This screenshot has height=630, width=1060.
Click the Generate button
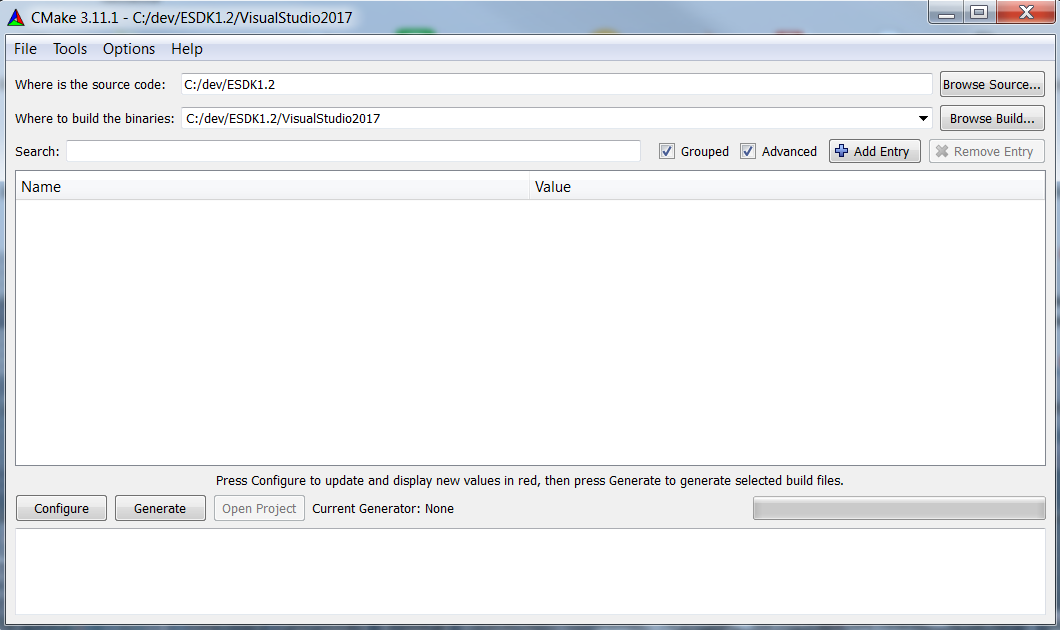pyautogui.click(x=160, y=508)
